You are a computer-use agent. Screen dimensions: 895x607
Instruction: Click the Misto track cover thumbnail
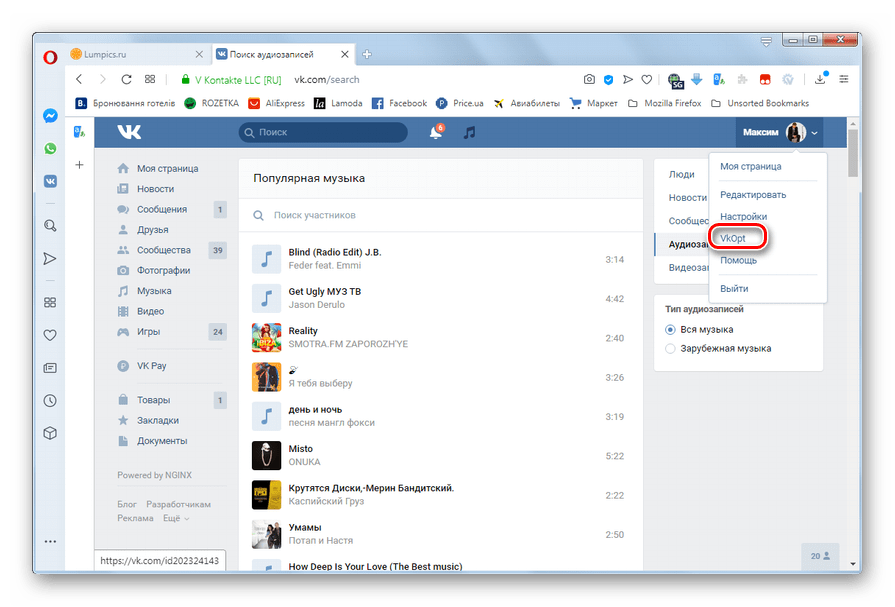(x=267, y=456)
